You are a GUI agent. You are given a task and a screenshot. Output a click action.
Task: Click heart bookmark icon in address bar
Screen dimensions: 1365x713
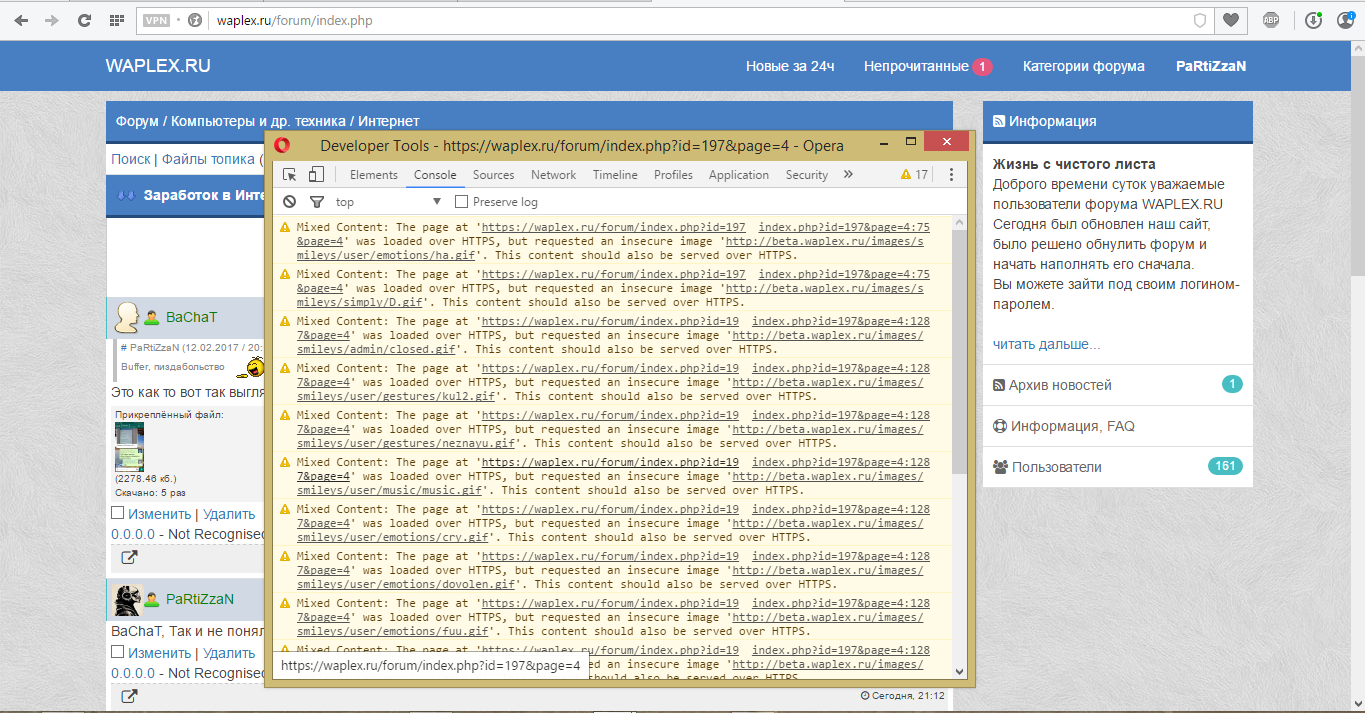(x=1231, y=20)
